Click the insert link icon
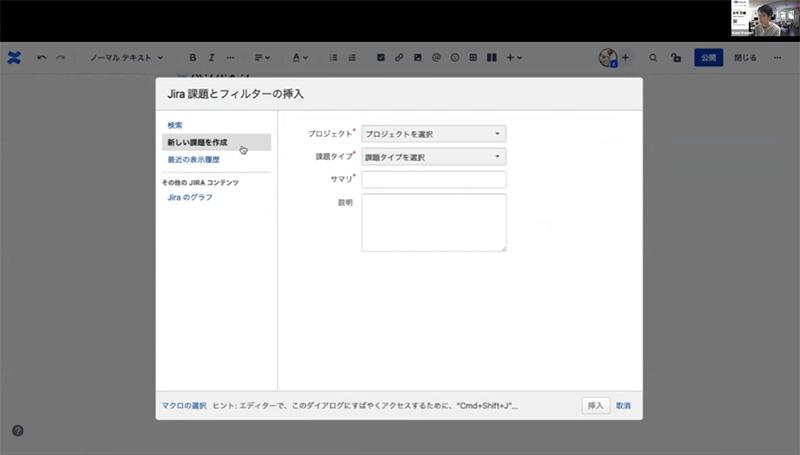800x455 pixels. [399, 58]
